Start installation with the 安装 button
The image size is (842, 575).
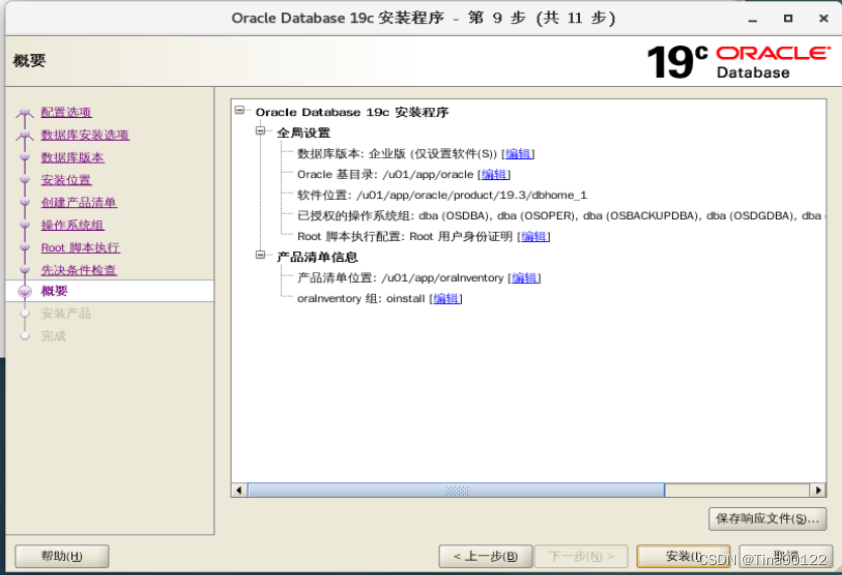[684, 556]
